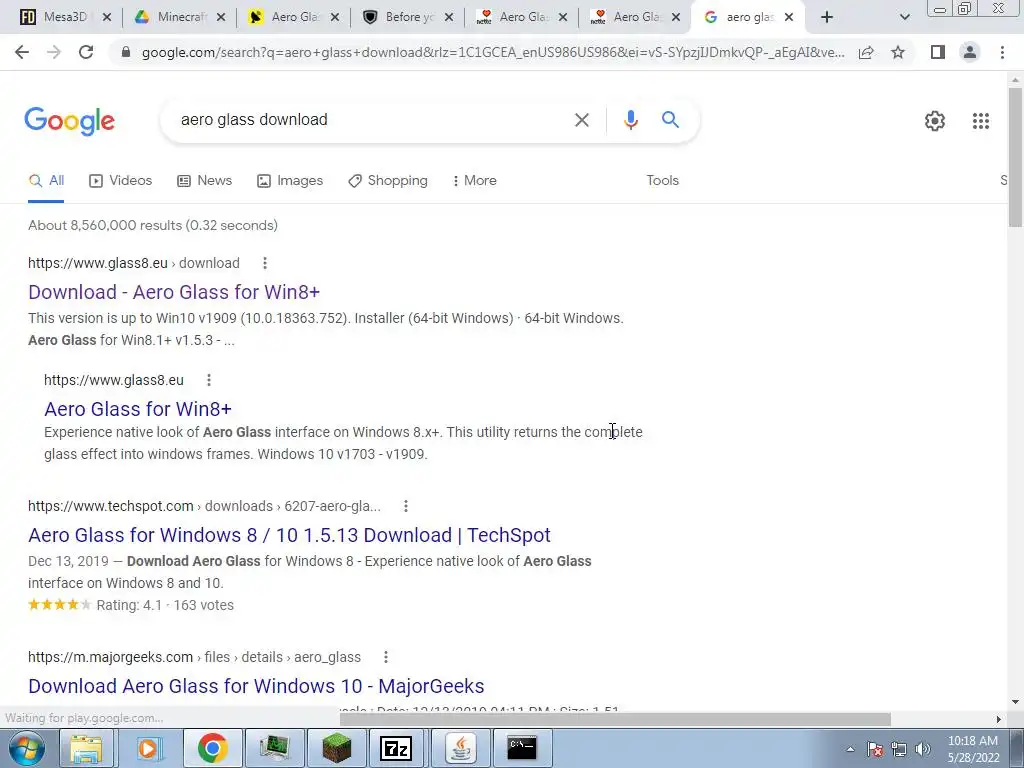
Task: Bookmark this page with the star
Action: (898, 52)
